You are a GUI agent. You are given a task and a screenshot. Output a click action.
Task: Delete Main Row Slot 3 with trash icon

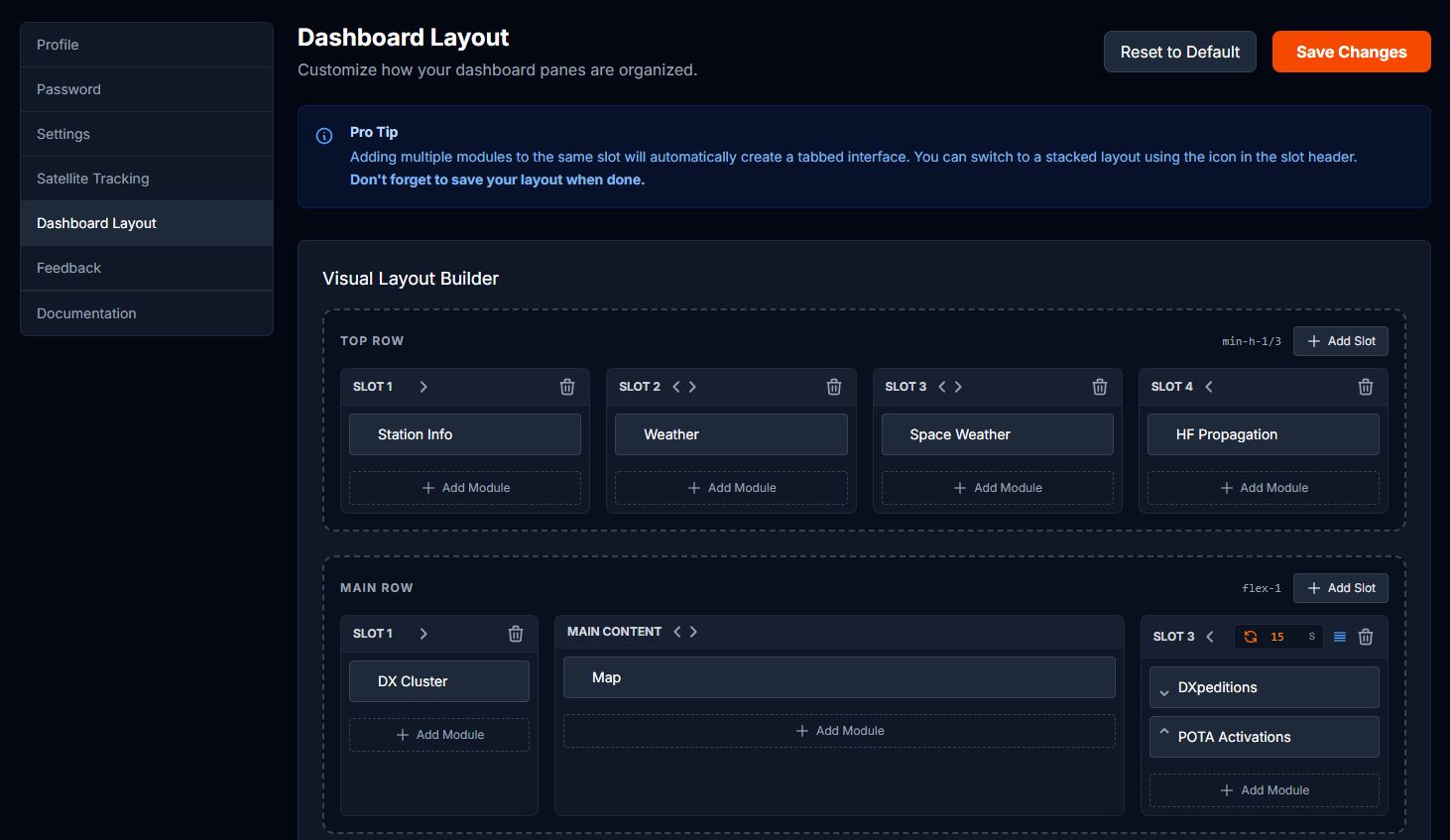click(x=1366, y=637)
